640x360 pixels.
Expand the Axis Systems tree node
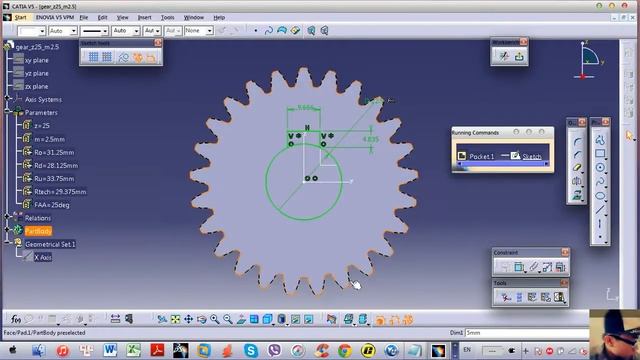click(x=7, y=98)
